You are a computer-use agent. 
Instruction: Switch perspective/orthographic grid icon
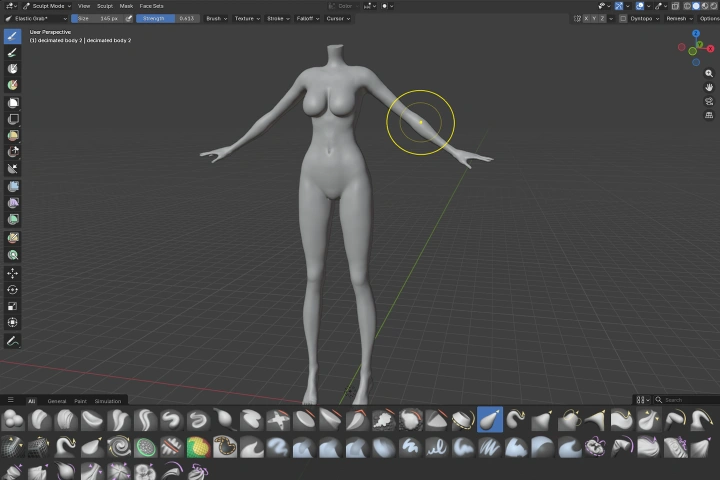pyautogui.click(x=709, y=115)
